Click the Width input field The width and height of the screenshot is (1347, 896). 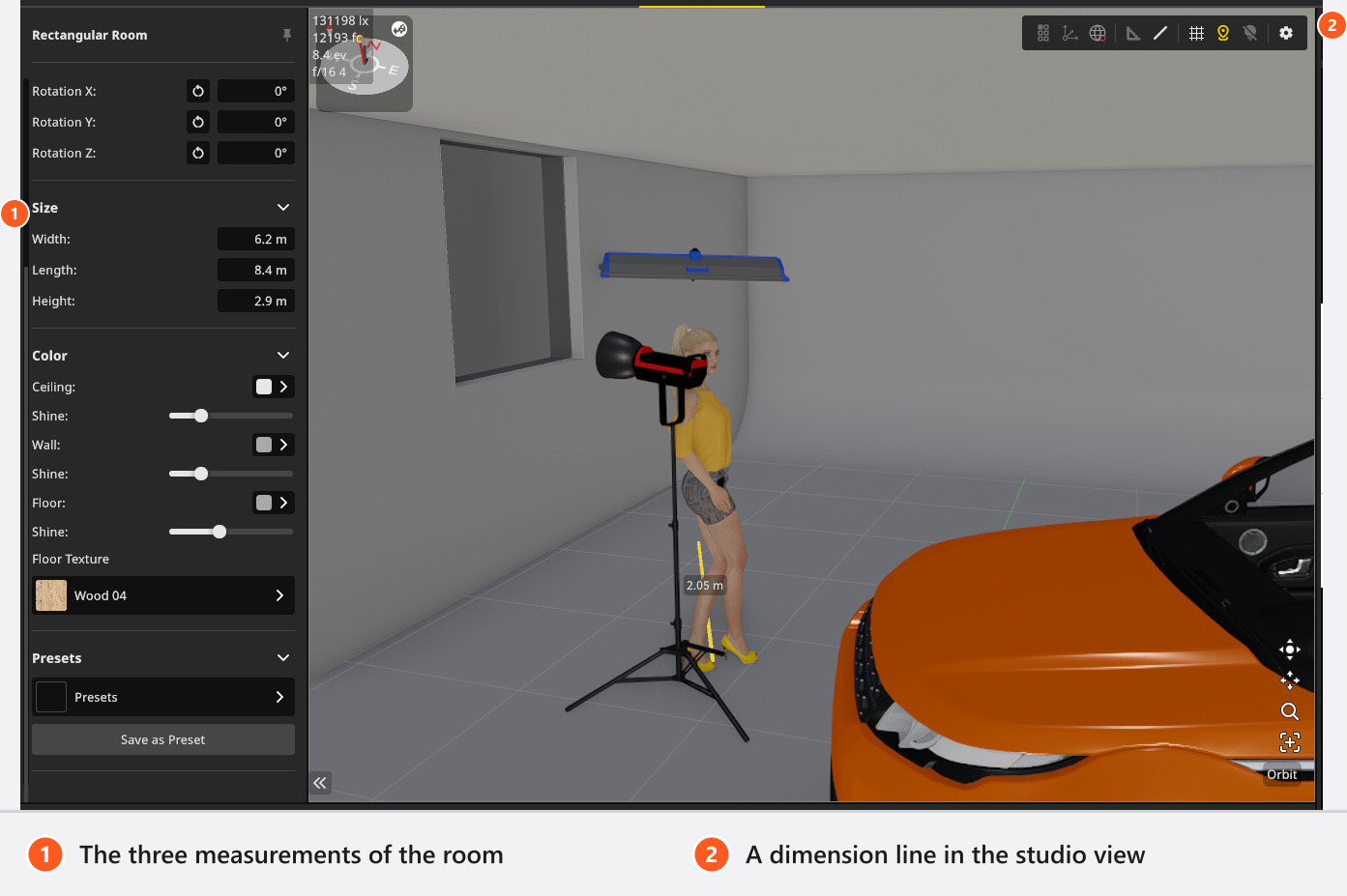coord(256,239)
